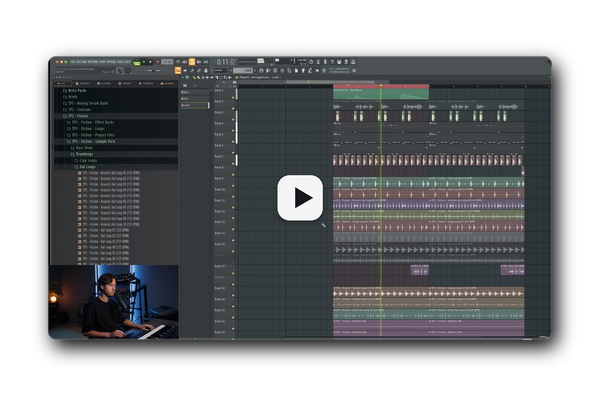The height and width of the screenshot is (396, 600).
Task: Switch browser to the PLUGINS tab
Action: [x=104, y=83]
